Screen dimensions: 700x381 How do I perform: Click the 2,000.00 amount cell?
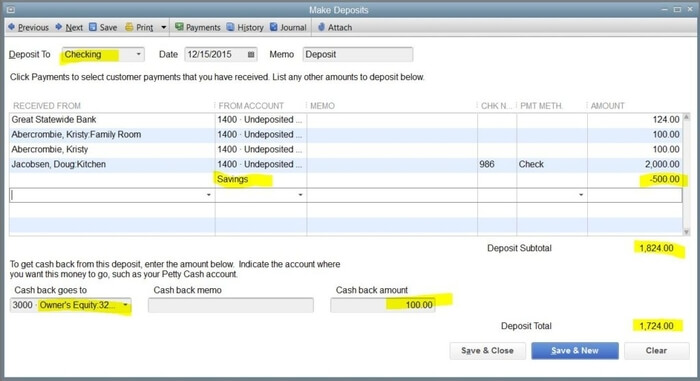point(635,164)
